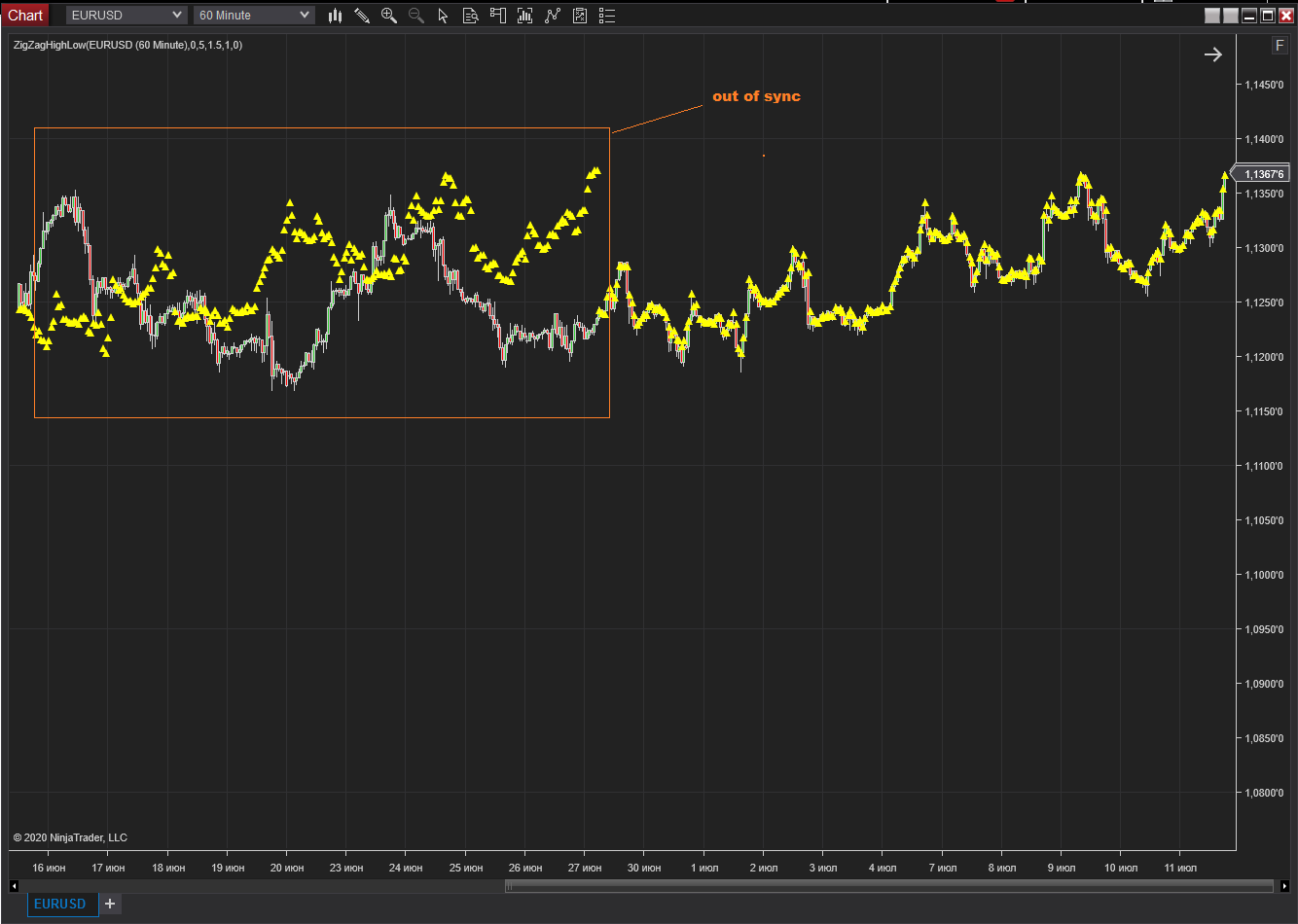The image size is (1298, 924).
Task: Open the 60 Minute interval dropdown
Action: pyautogui.click(x=254, y=16)
